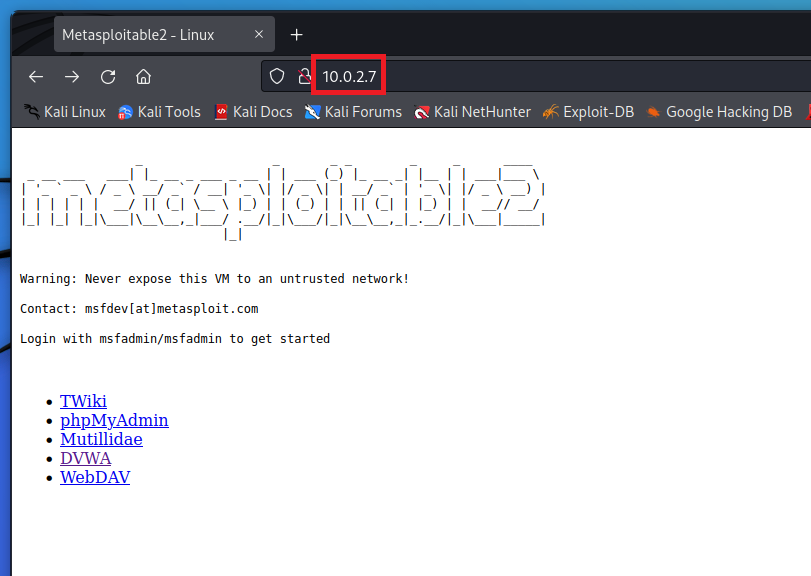The width and height of the screenshot is (811, 576).
Task: Open a new tab with the plus button
Action: [x=296, y=35]
